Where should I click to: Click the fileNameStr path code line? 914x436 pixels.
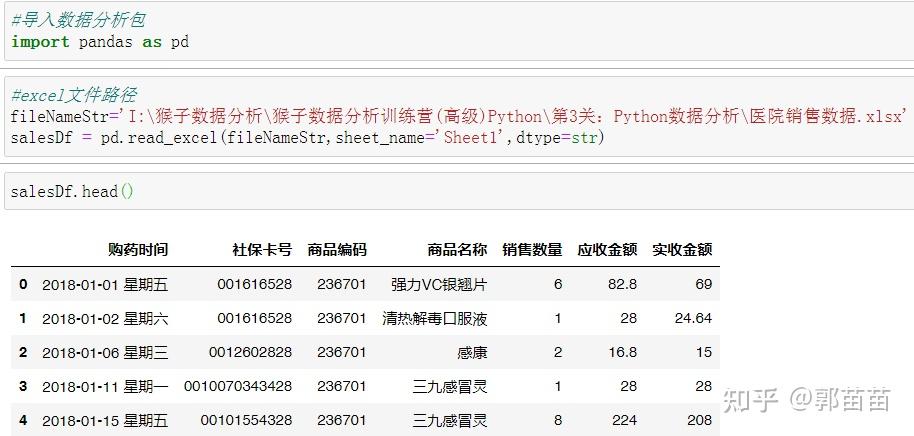tap(459, 117)
